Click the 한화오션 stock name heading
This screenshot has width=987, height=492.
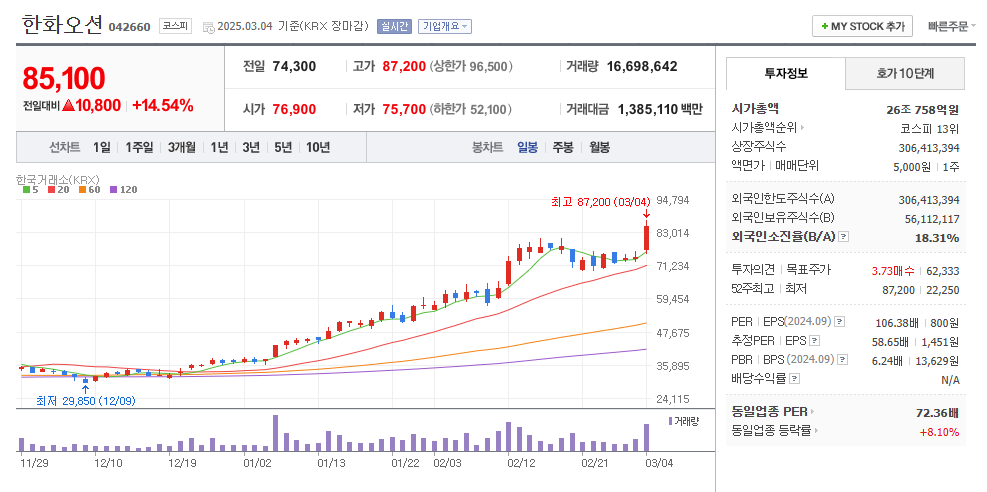pyautogui.click(x=62, y=25)
